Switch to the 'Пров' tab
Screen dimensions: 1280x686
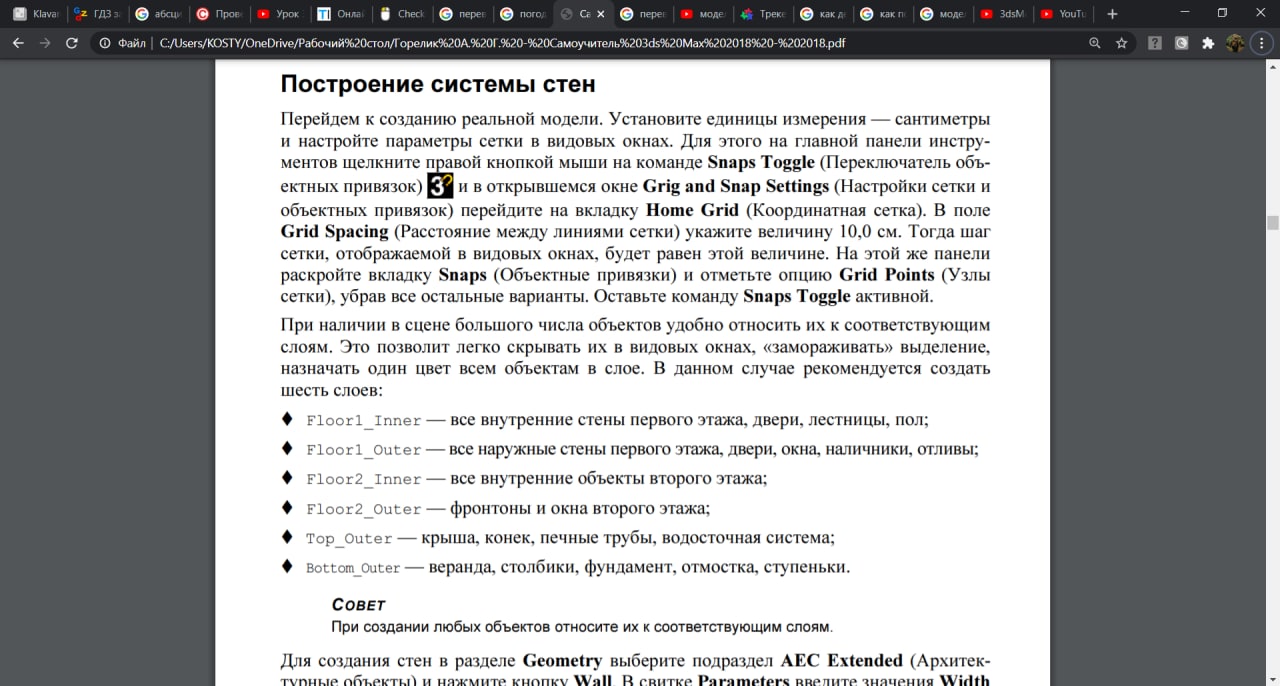[x=218, y=14]
